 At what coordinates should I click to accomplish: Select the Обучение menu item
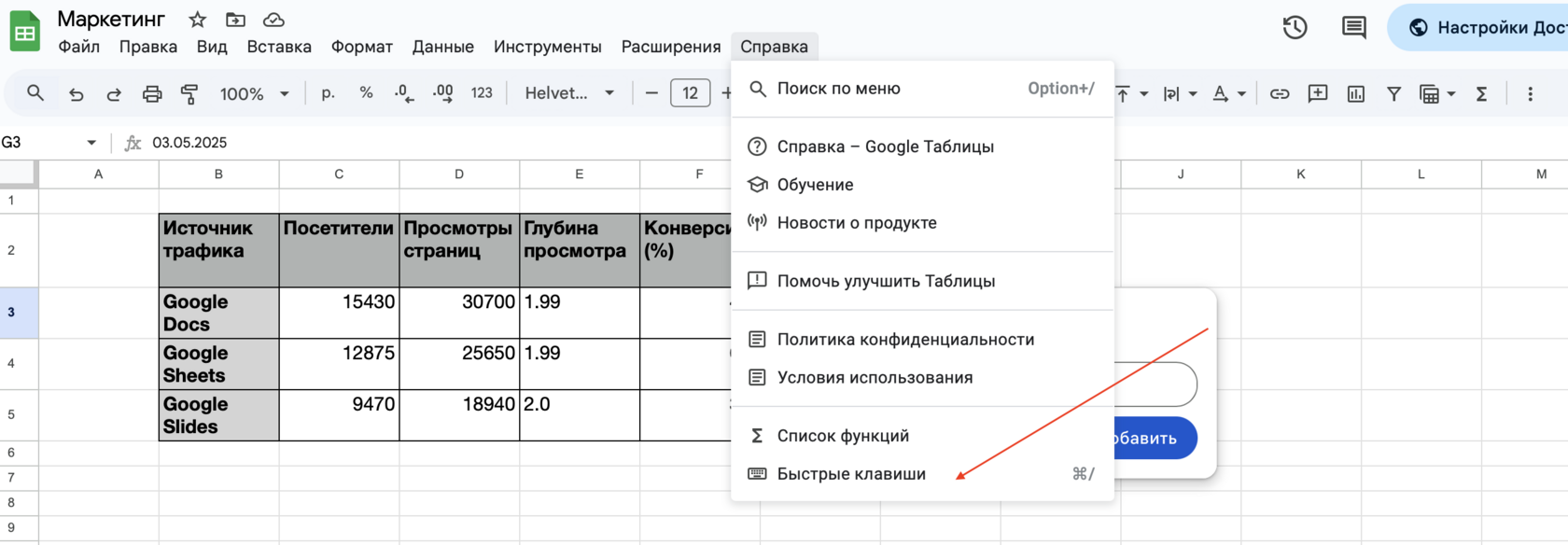pos(922,185)
